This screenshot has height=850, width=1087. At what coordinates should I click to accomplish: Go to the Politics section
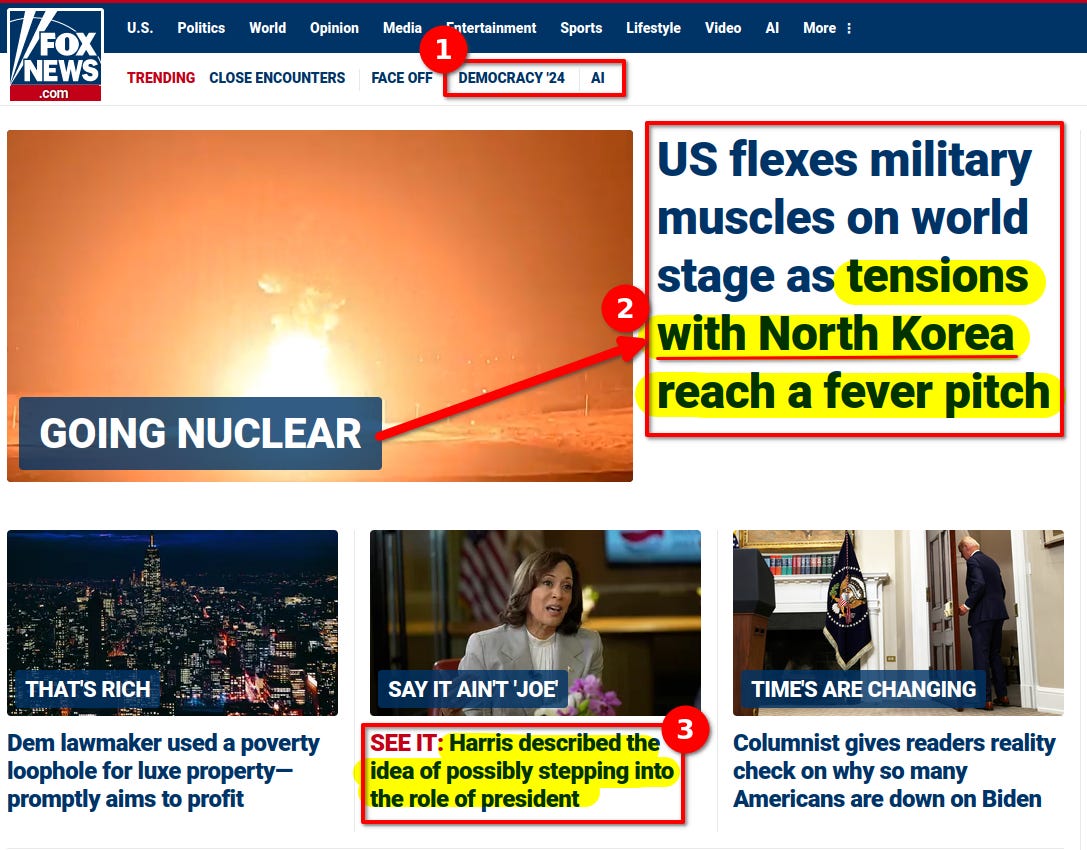[201, 28]
